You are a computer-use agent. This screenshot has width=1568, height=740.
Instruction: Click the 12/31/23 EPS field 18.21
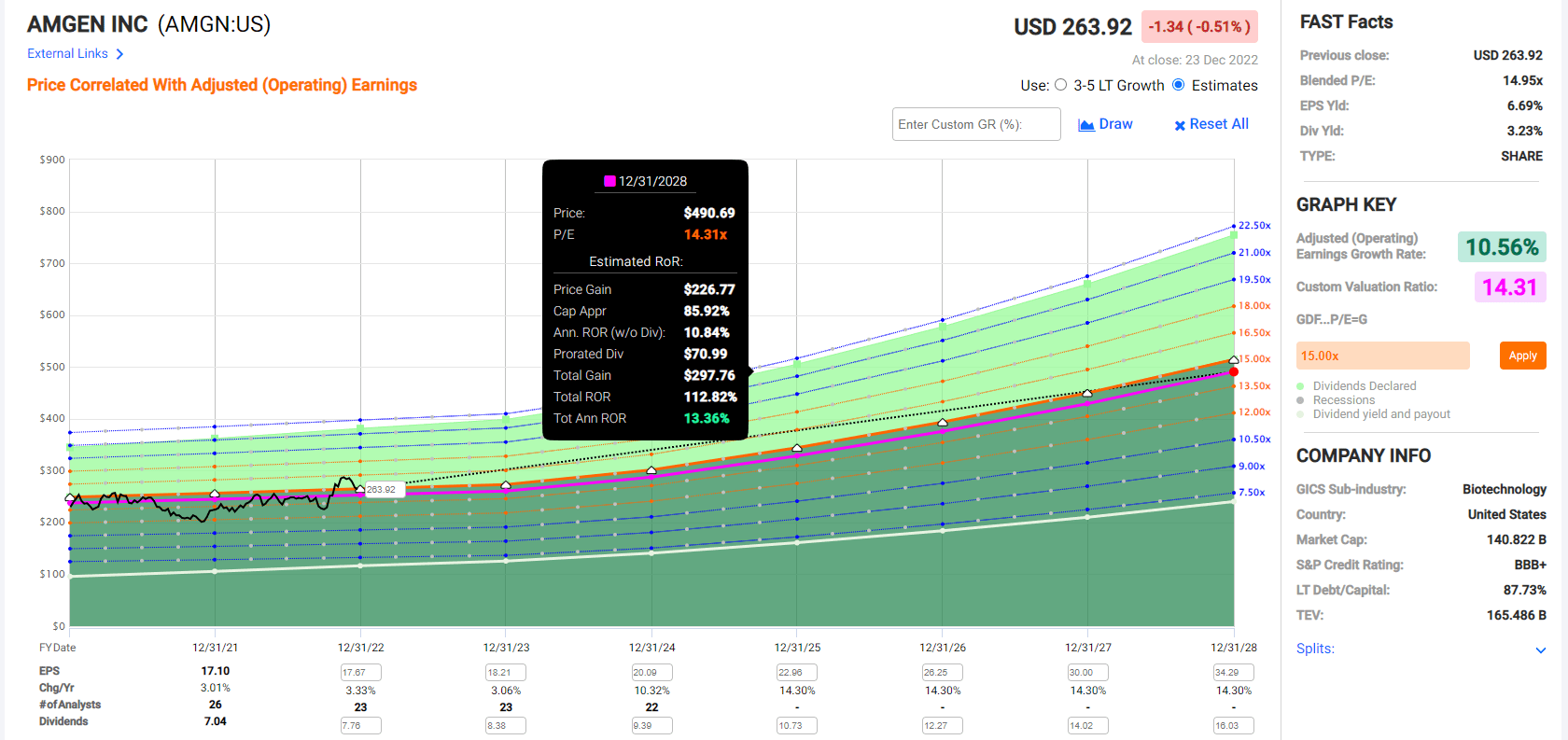pyautogui.click(x=506, y=673)
